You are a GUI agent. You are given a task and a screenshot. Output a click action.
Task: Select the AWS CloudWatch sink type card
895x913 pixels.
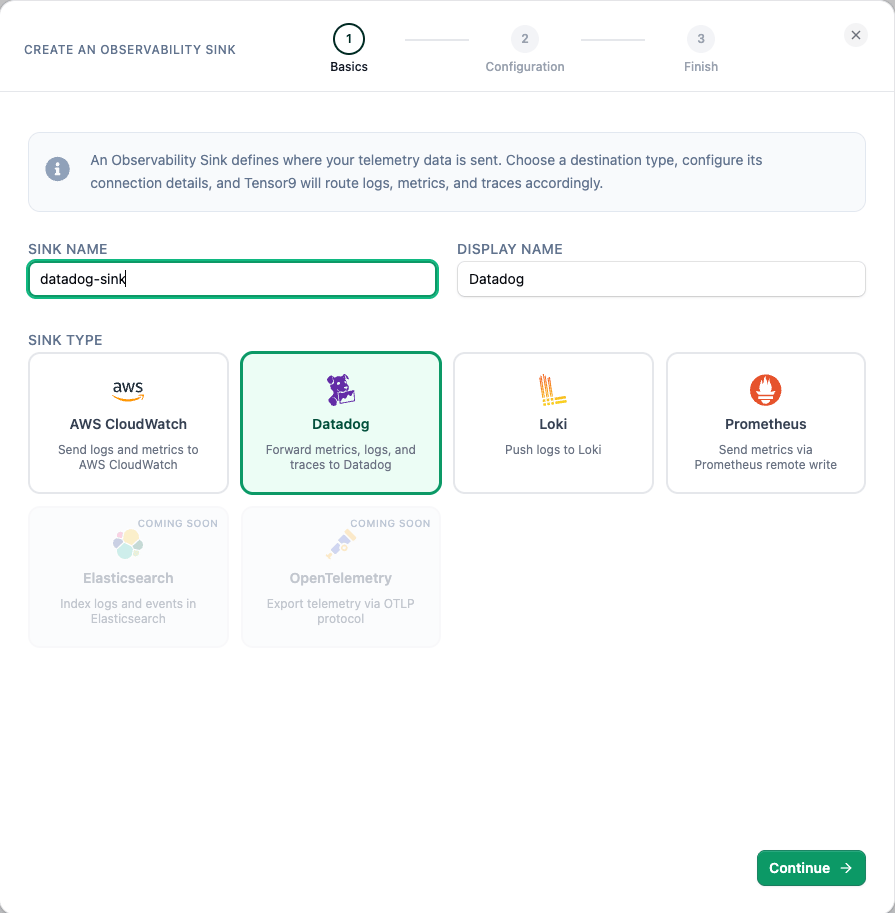click(x=128, y=423)
